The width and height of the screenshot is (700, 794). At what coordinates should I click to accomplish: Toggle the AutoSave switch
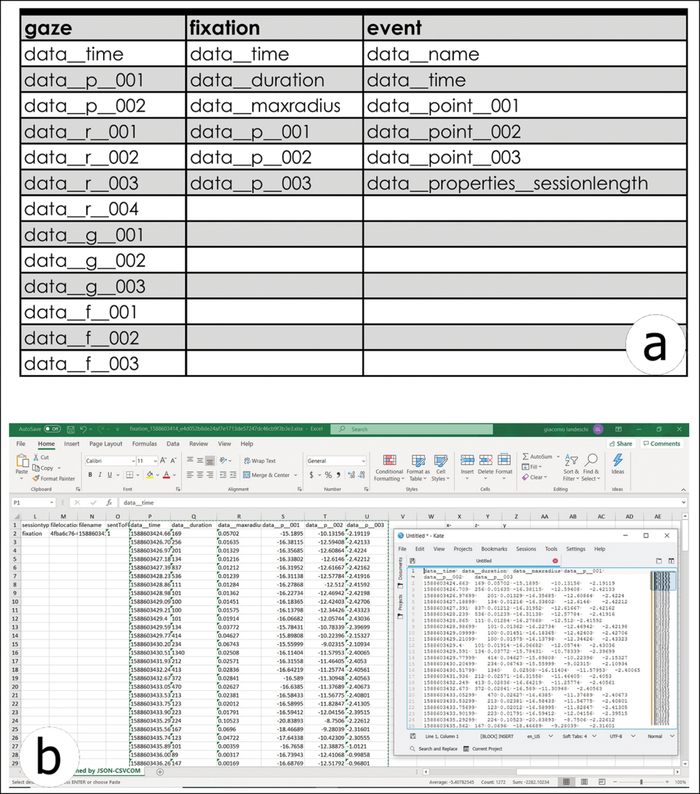(52, 429)
